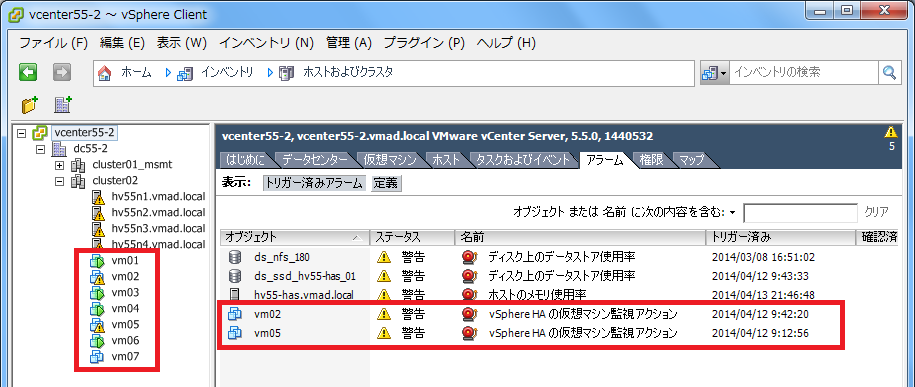
Task: Click the vcenter55-2 server icon in tree
Action: pos(40,133)
